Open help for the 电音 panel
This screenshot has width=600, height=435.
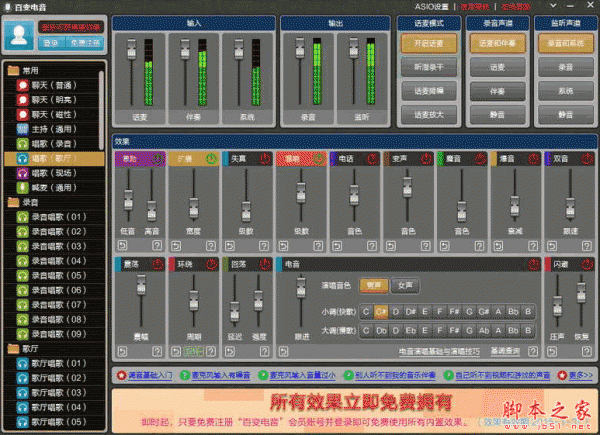(x=533, y=351)
